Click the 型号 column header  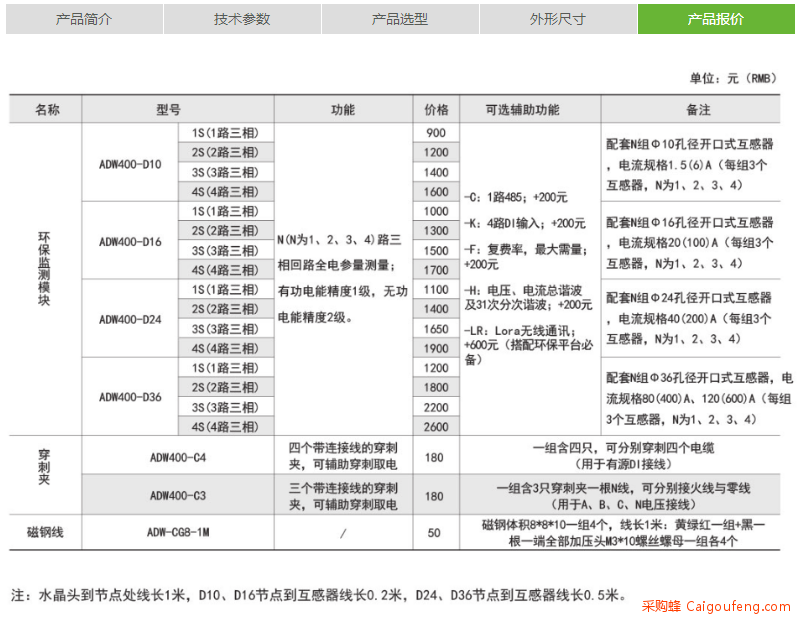click(178, 109)
